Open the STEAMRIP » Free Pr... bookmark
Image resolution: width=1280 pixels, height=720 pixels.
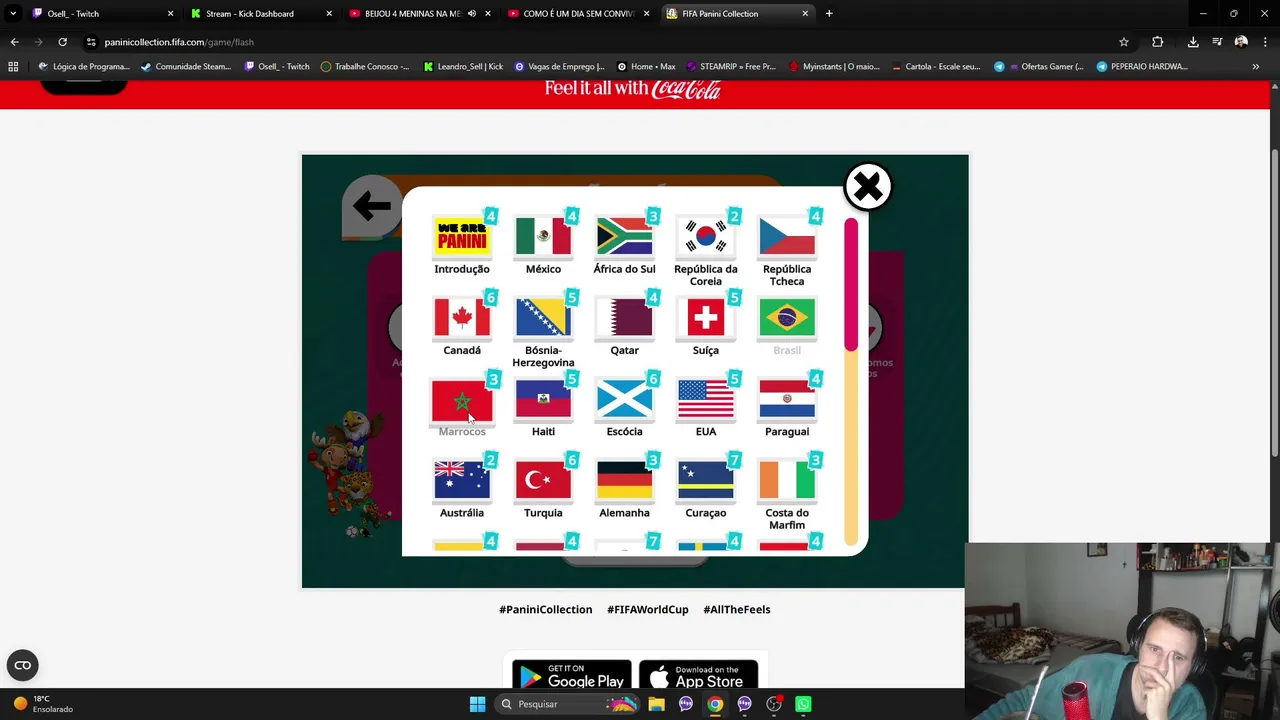pos(730,66)
